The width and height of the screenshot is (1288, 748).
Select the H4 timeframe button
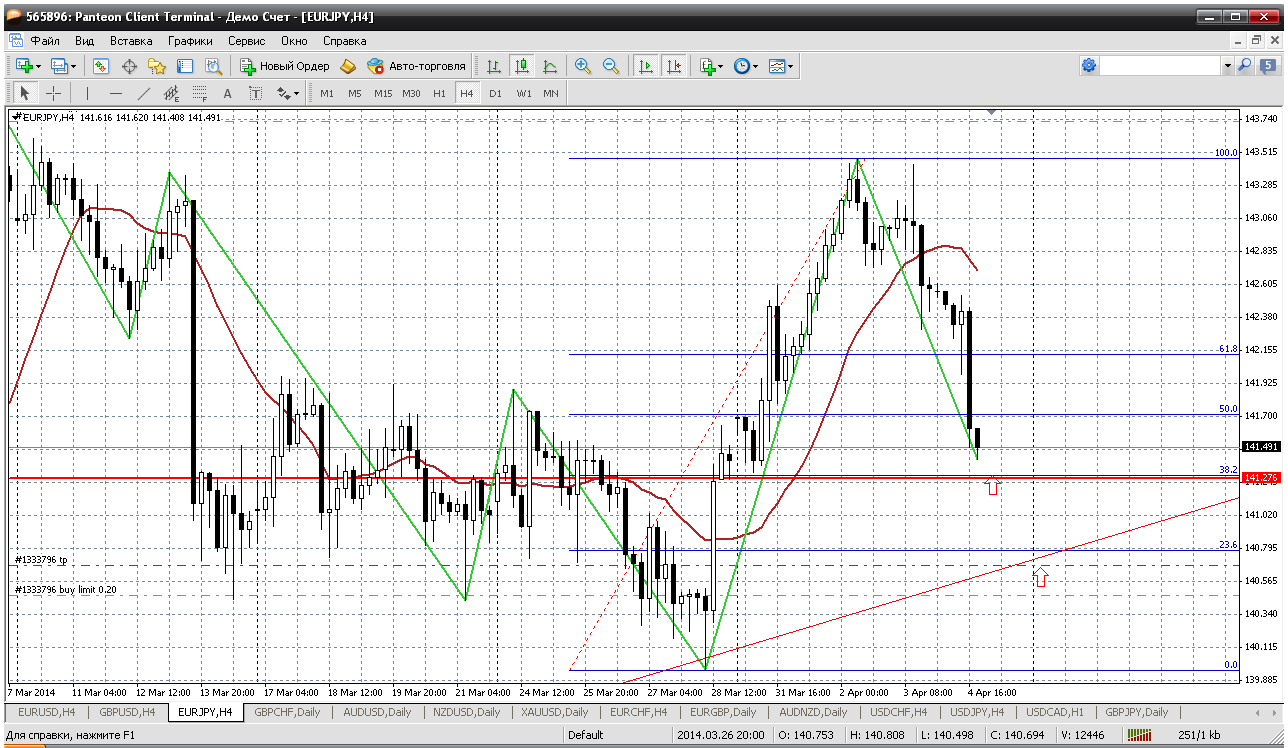click(467, 93)
